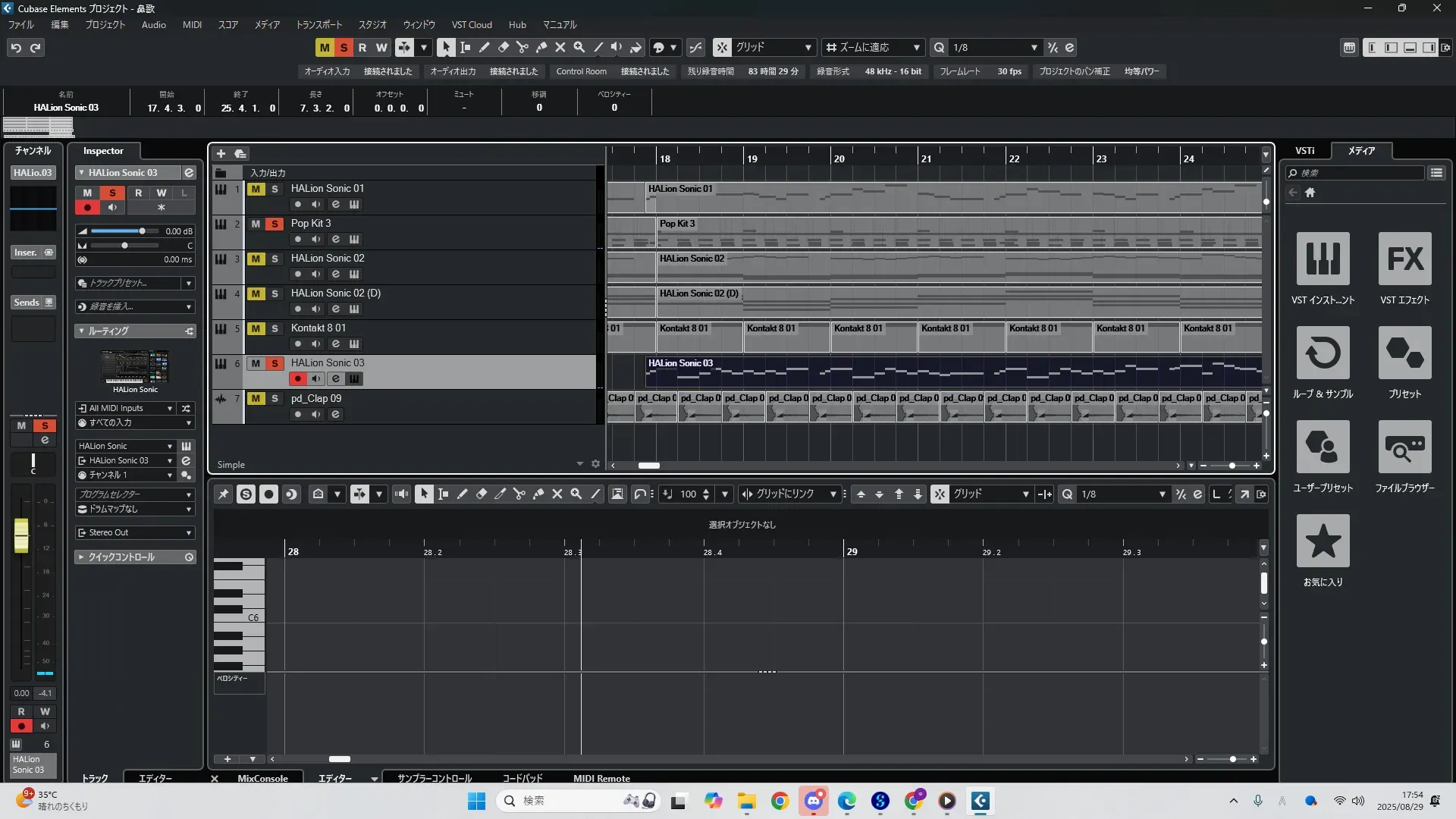The height and width of the screenshot is (819, 1456).
Task: Select the Glue tool in main toolbar
Action: pos(541,47)
